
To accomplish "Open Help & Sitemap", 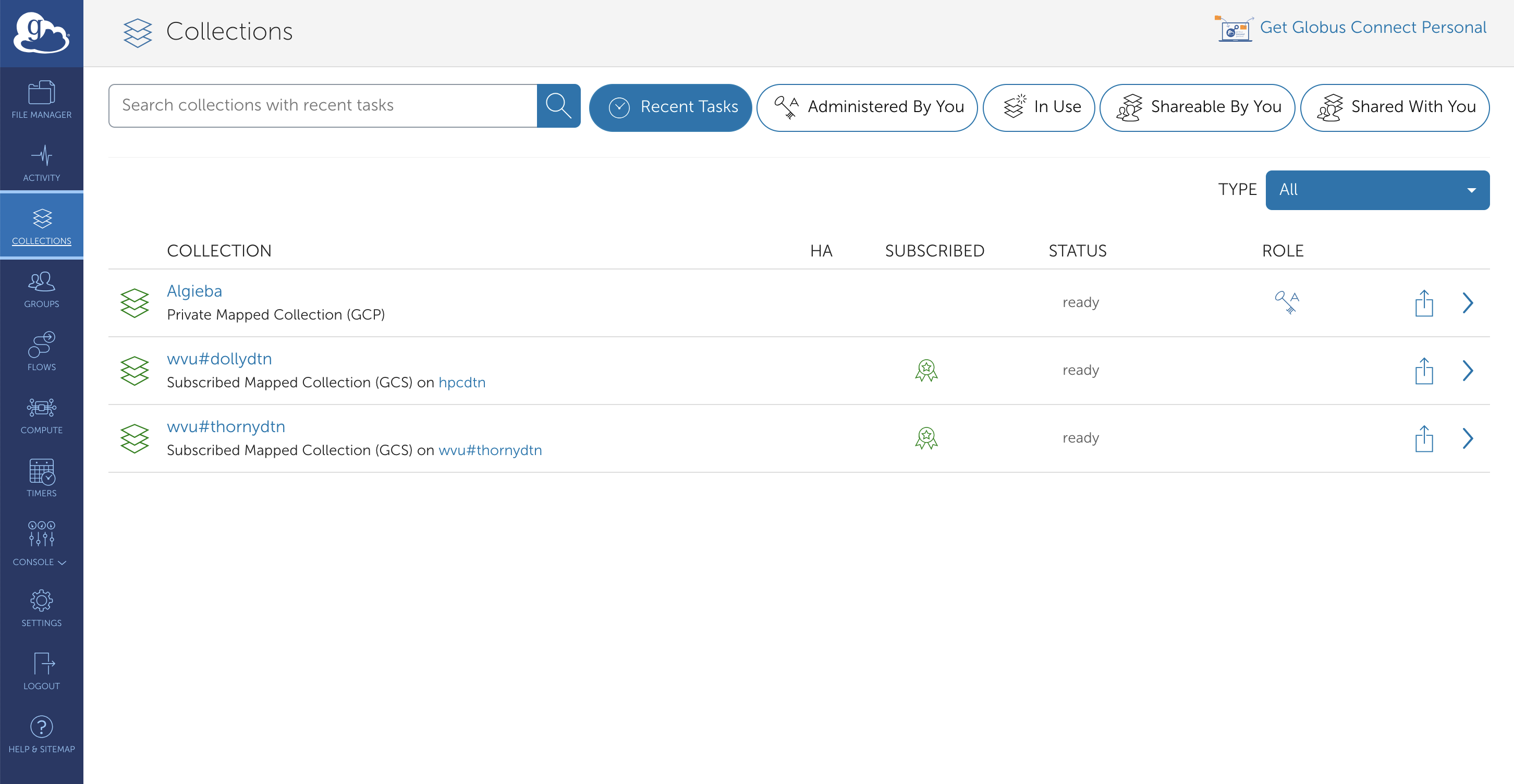I will pyautogui.click(x=41, y=734).
